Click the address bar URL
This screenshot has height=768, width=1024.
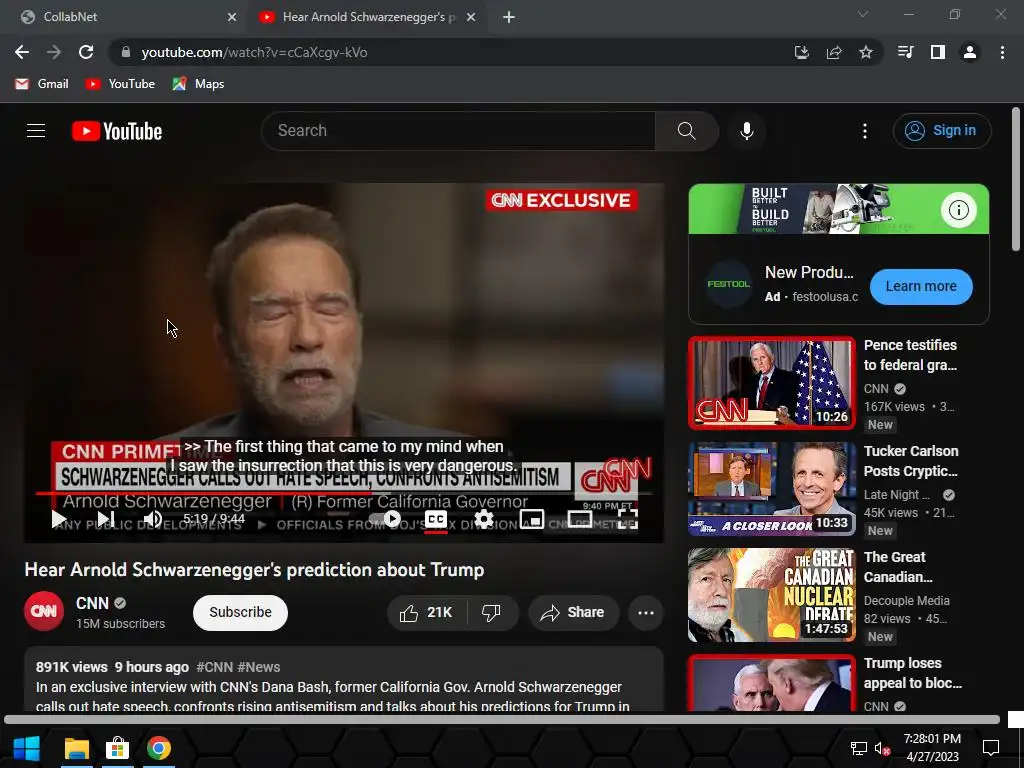point(254,52)
